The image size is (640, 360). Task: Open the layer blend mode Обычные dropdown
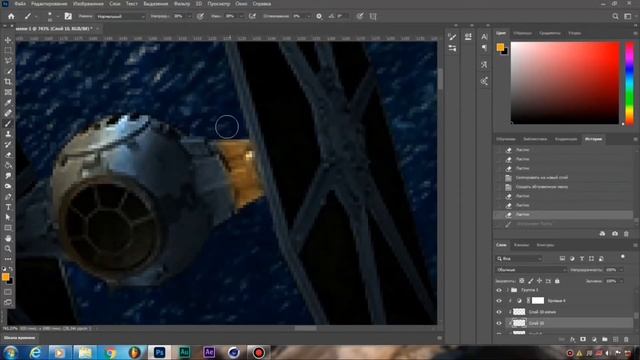(x=531, y=270)
